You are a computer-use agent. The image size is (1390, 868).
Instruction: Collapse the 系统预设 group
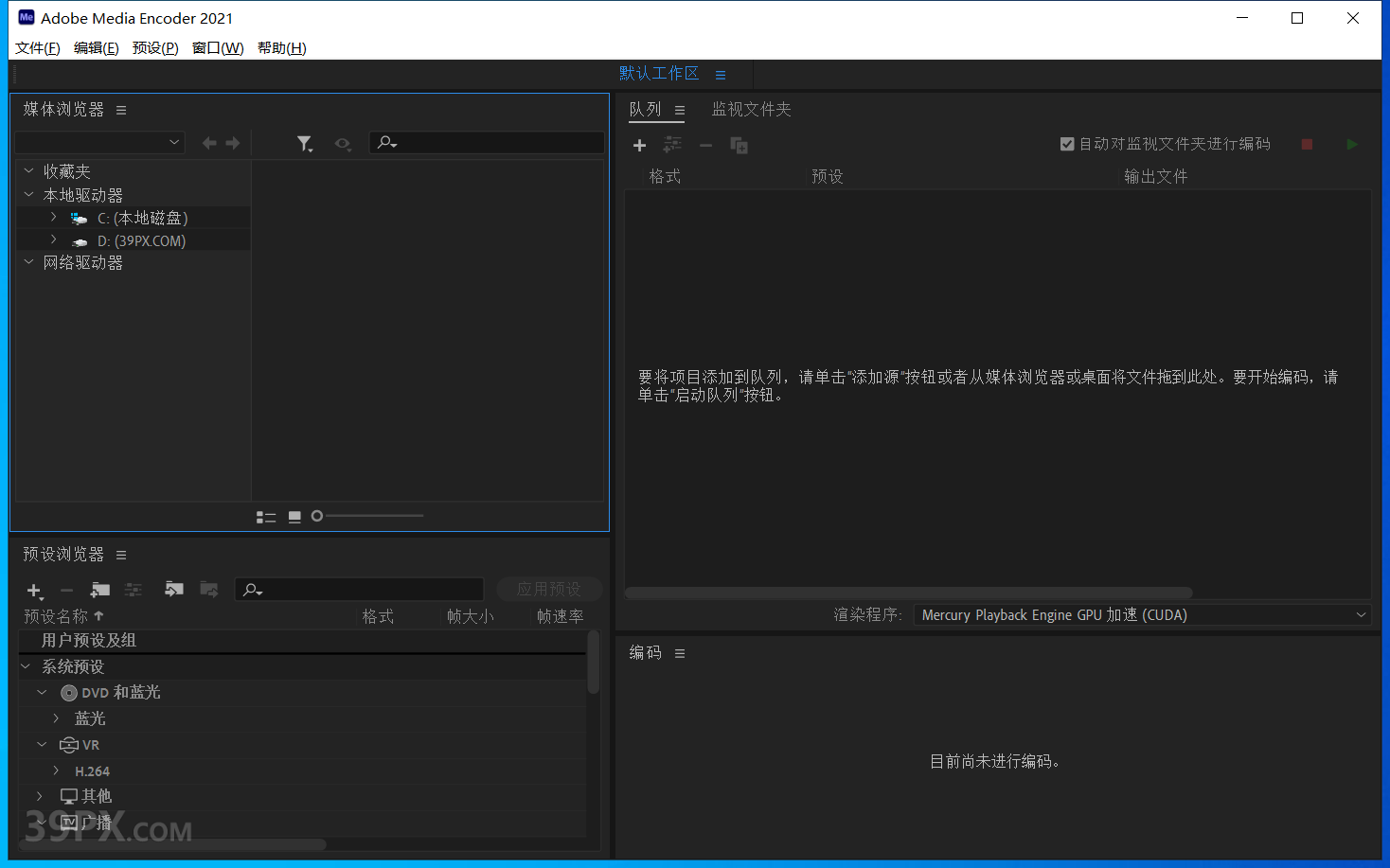click(26, 667)
